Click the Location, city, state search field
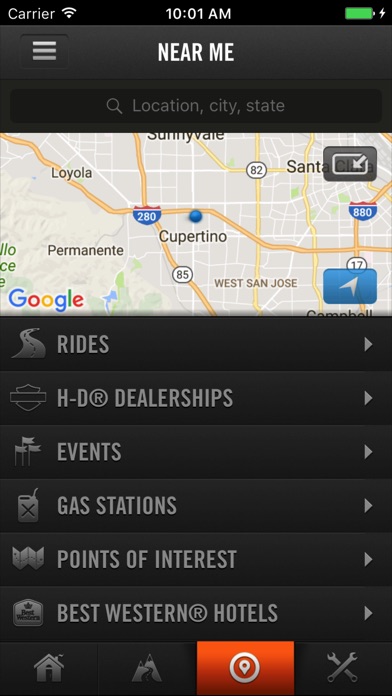Image resolution: width=392 pixels, height=696 pixels. (x=196, y=106)
